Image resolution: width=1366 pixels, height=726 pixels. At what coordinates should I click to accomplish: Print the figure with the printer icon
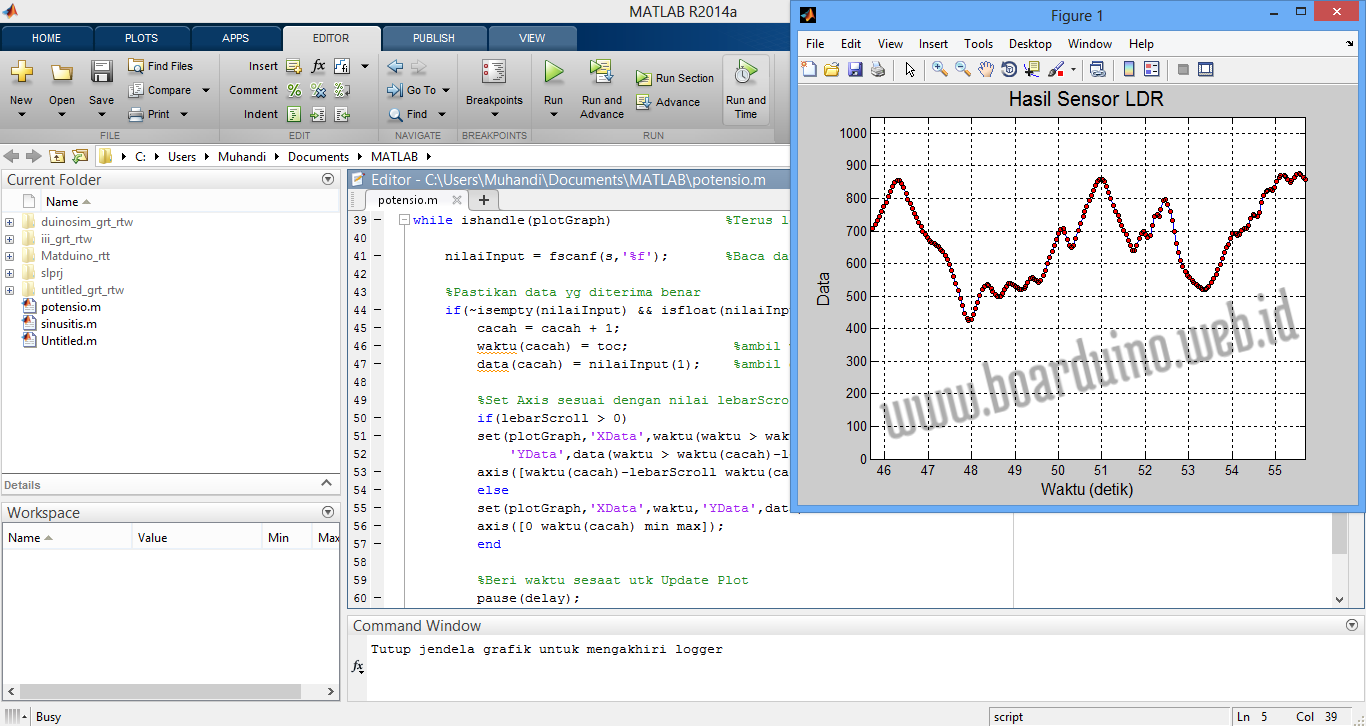pyautogui.click(x=878, y=69)
